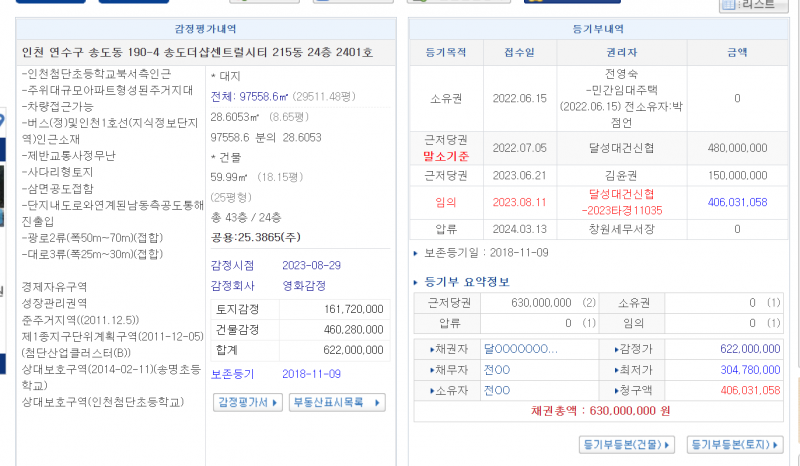This screenshot has width=800, height=466.
Task: Click the 리스트 list icon button
Action: (753, 6)
